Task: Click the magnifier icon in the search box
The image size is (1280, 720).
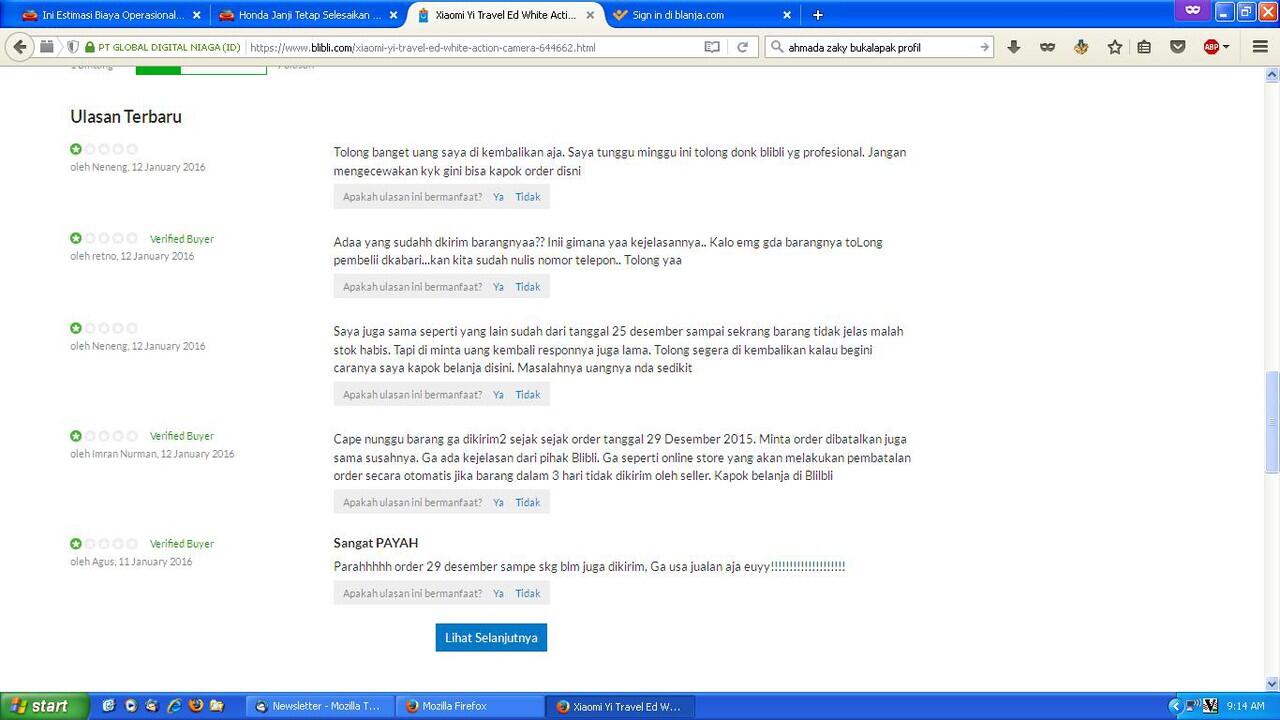Action: pos(777,47)
